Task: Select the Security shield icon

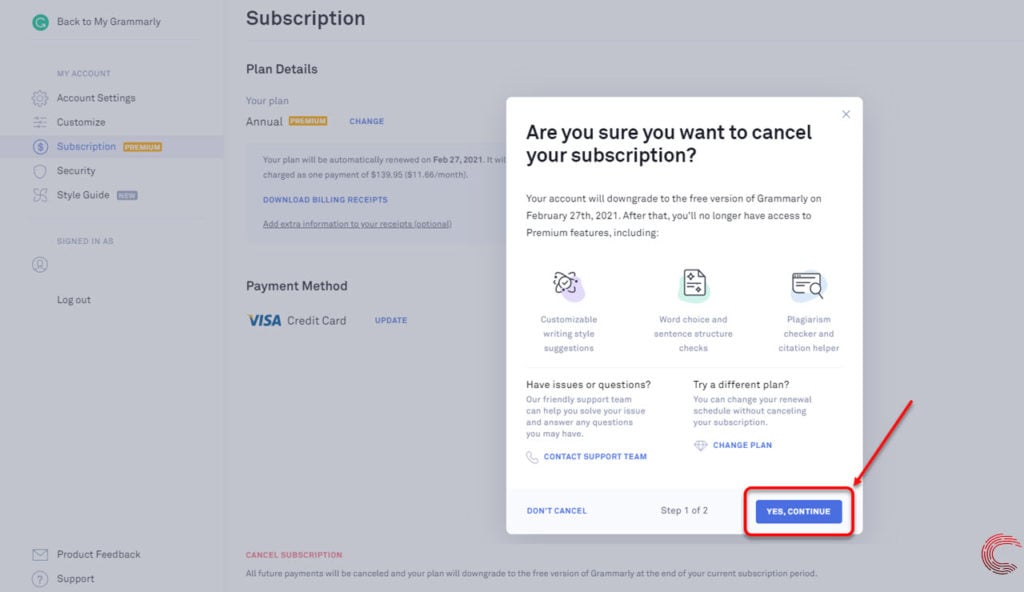Action: coord(40,171)
